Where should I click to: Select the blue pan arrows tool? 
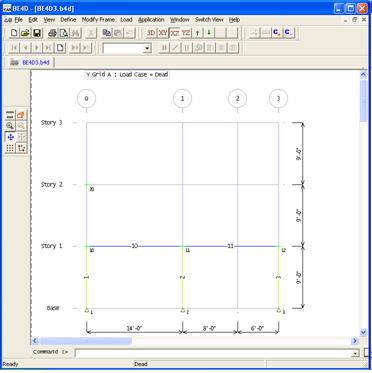(x=10, y=137)
